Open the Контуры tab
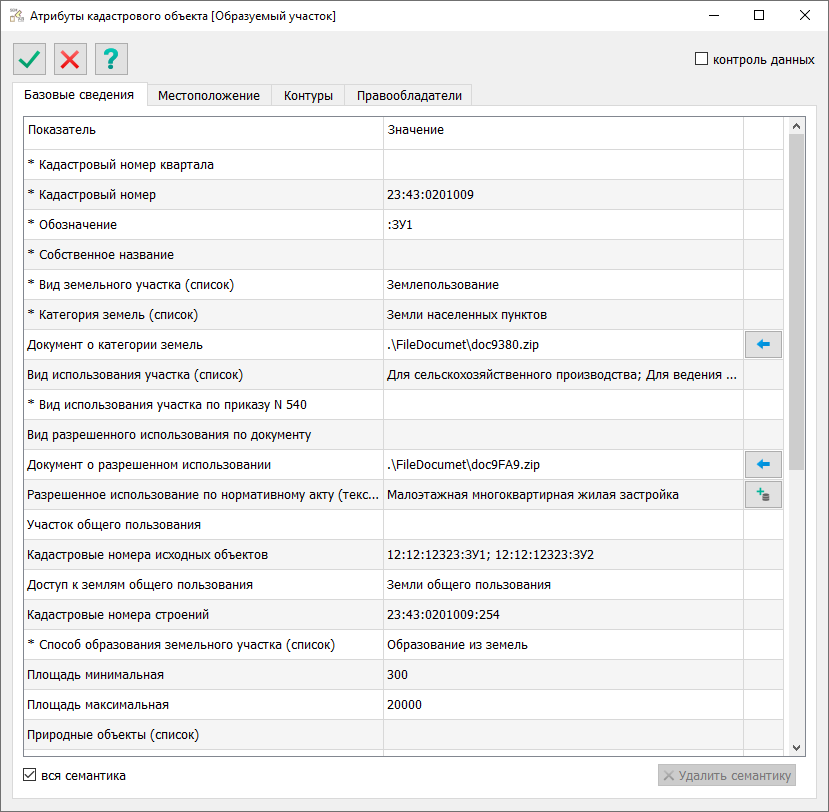 [308, 95]
